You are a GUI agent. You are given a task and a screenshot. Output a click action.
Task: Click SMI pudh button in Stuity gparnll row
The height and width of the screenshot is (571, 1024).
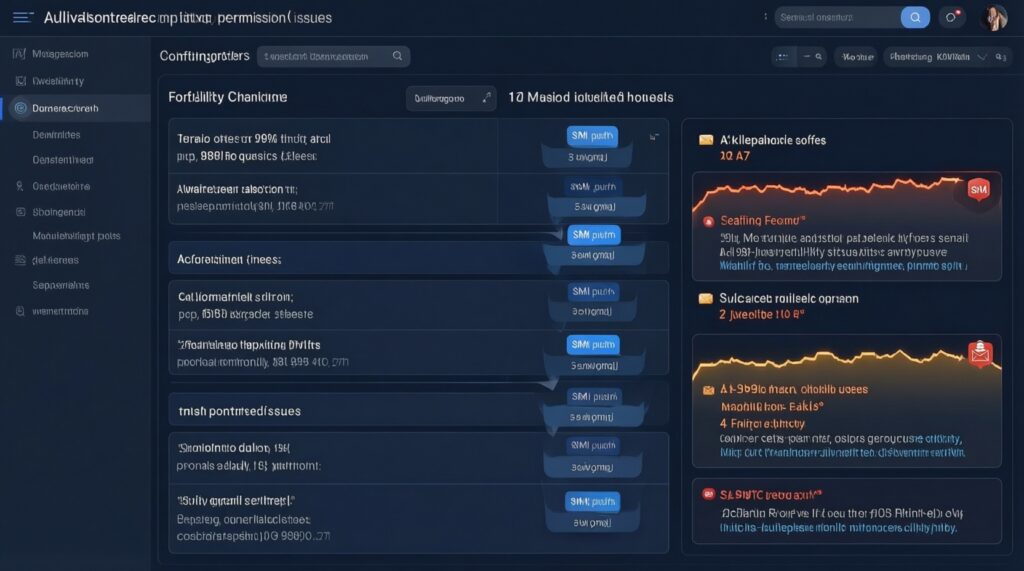pos(592,501)
